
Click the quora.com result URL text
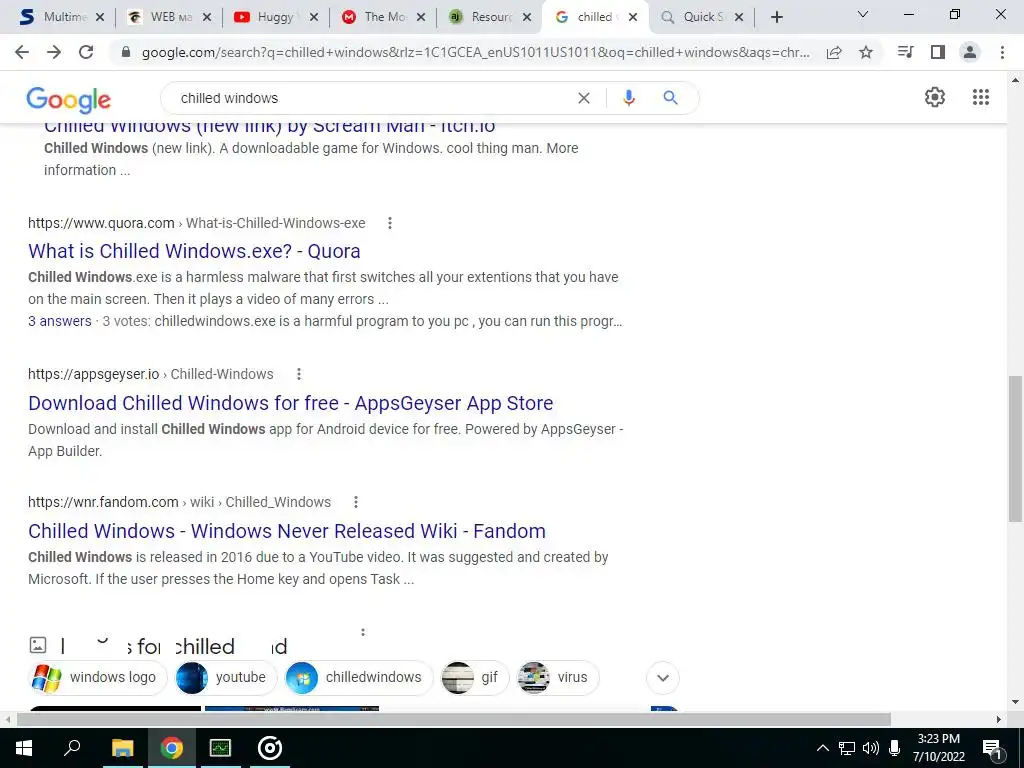point(196,223)
